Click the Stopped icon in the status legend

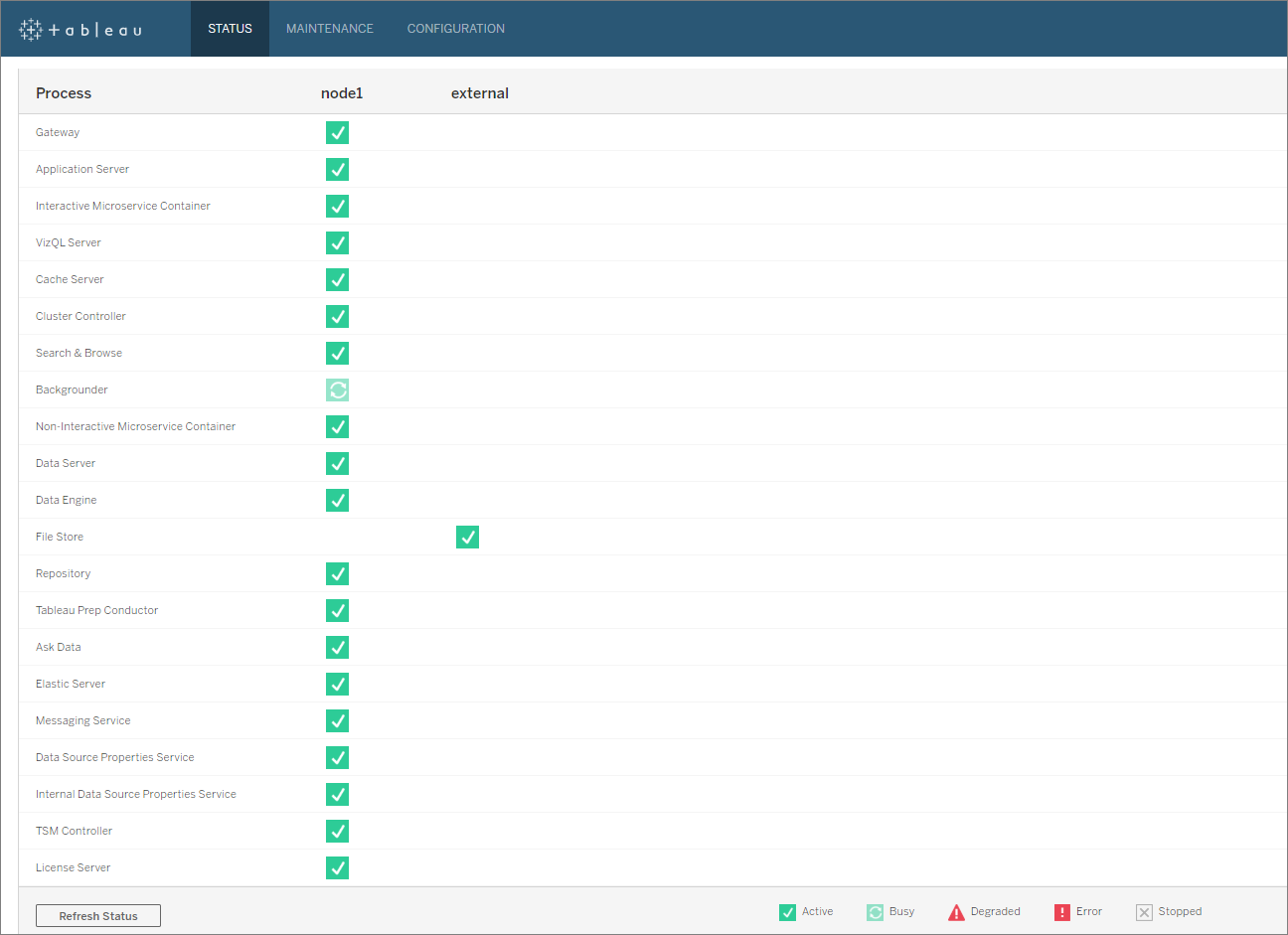pyautogui.click(x=1144, y=911)
